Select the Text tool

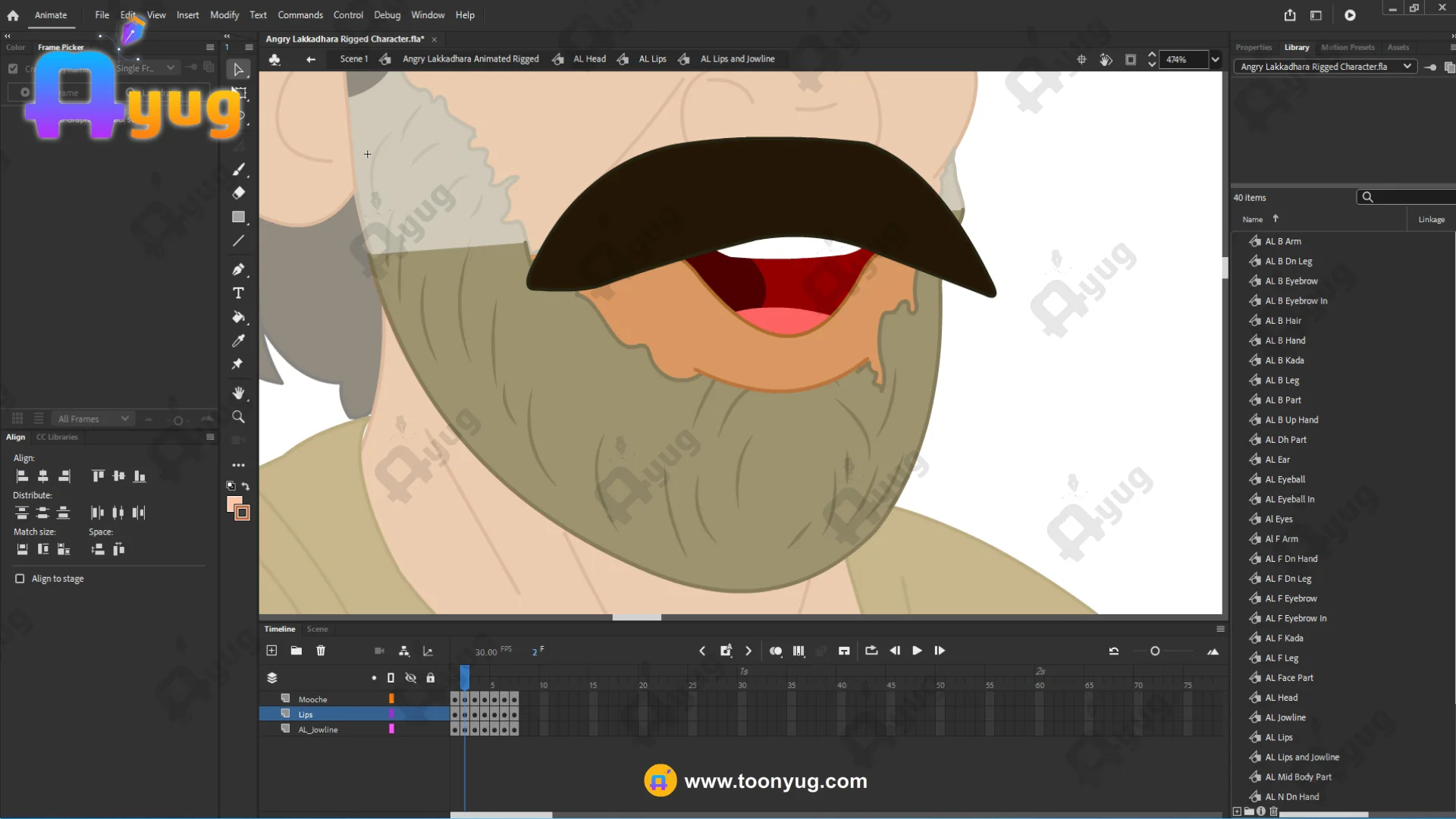(238, 293)
